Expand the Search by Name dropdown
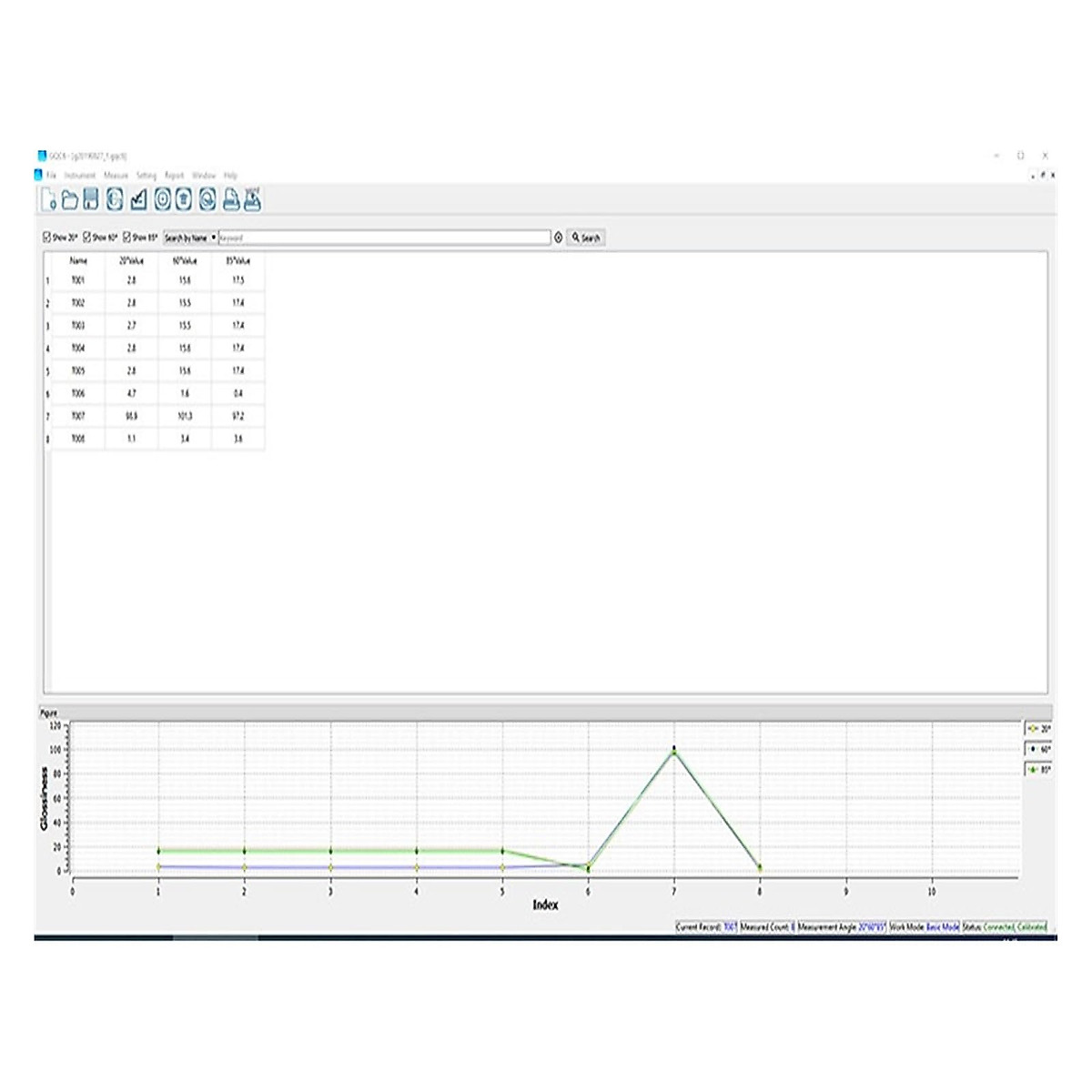This screenshot has width=1092, height=1092. coord(214,238)
